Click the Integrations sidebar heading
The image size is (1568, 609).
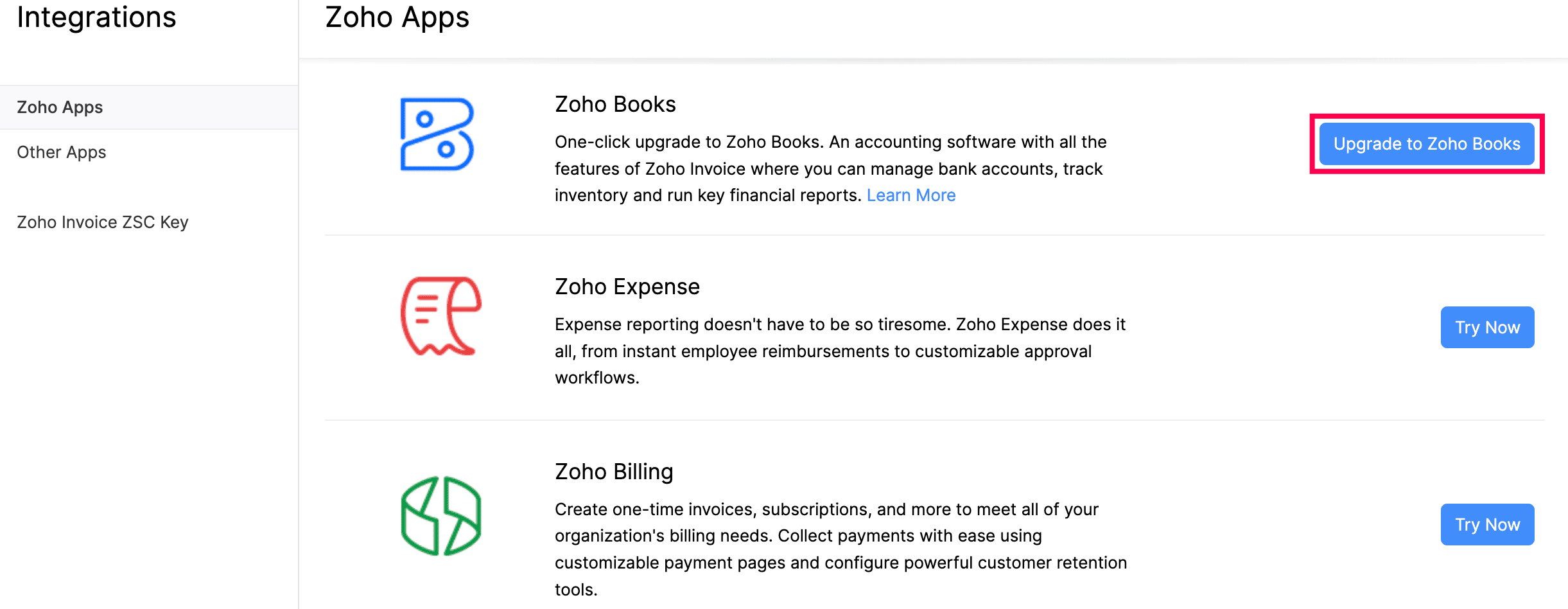point(96,17)
